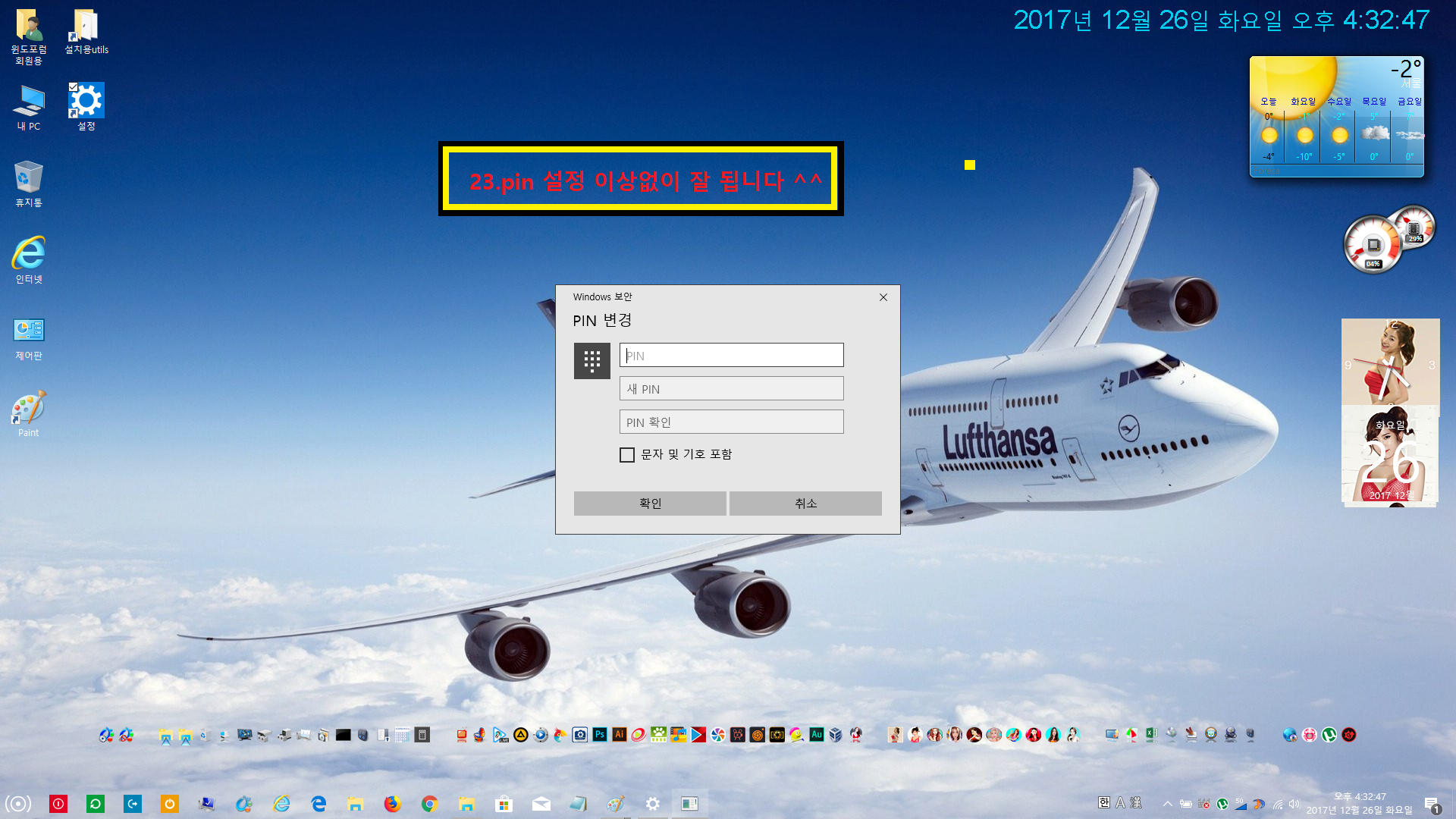Open Microsoft Edge from the taskbar
This screenshot has width=1456, height=819.
pos(318,804)
